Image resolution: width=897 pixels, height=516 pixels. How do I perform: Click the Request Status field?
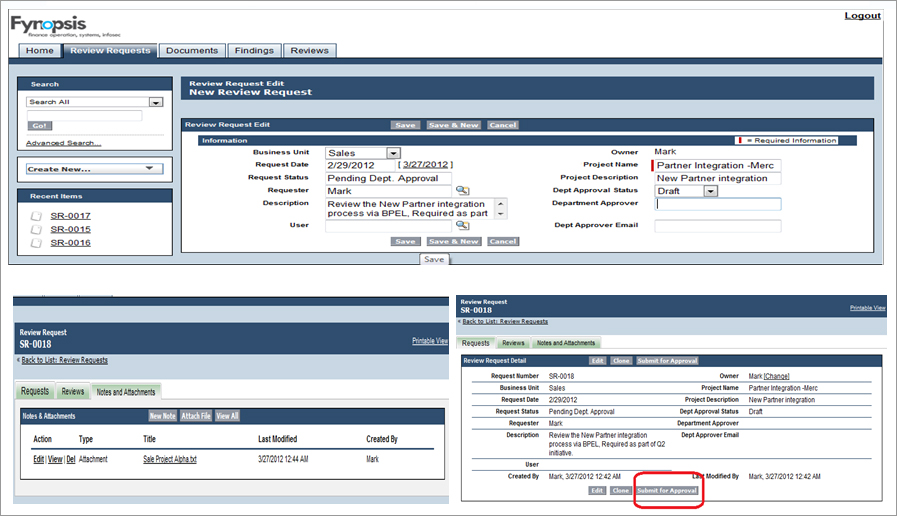388,178
